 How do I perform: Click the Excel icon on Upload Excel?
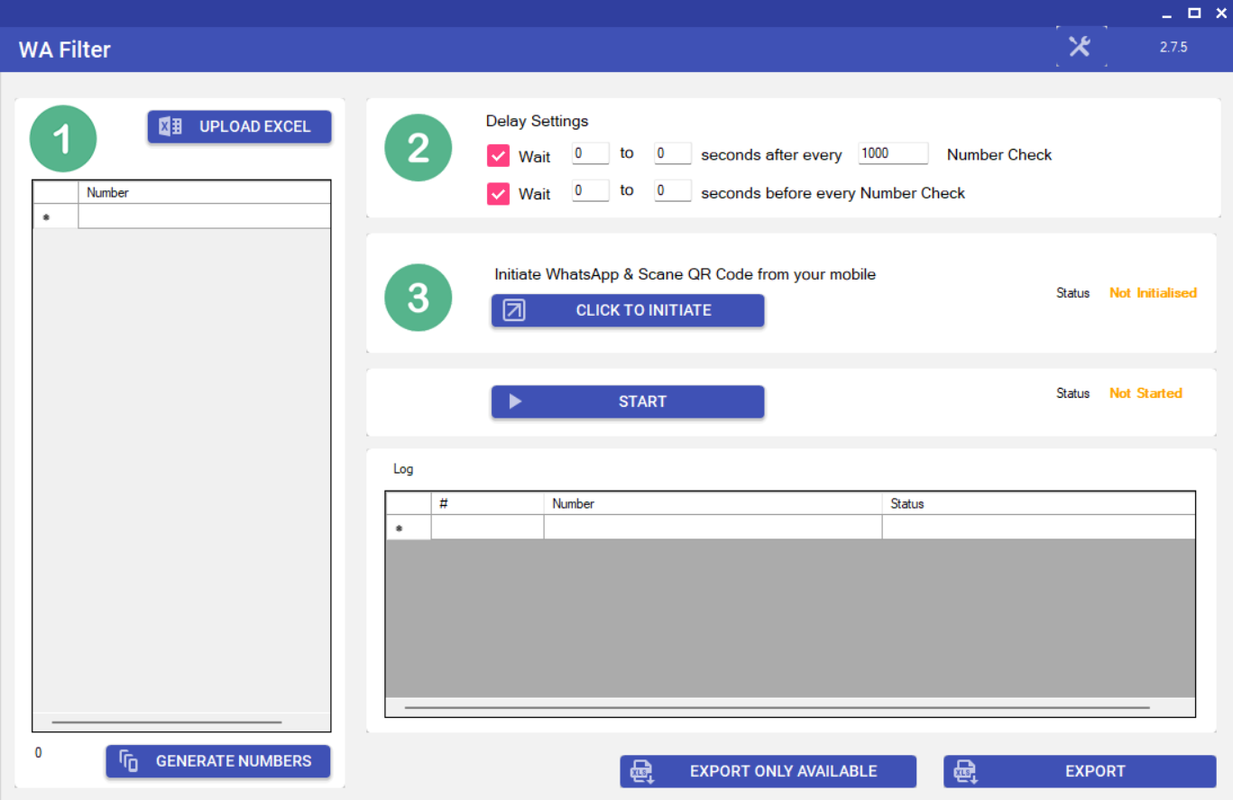tap(171, 127)
